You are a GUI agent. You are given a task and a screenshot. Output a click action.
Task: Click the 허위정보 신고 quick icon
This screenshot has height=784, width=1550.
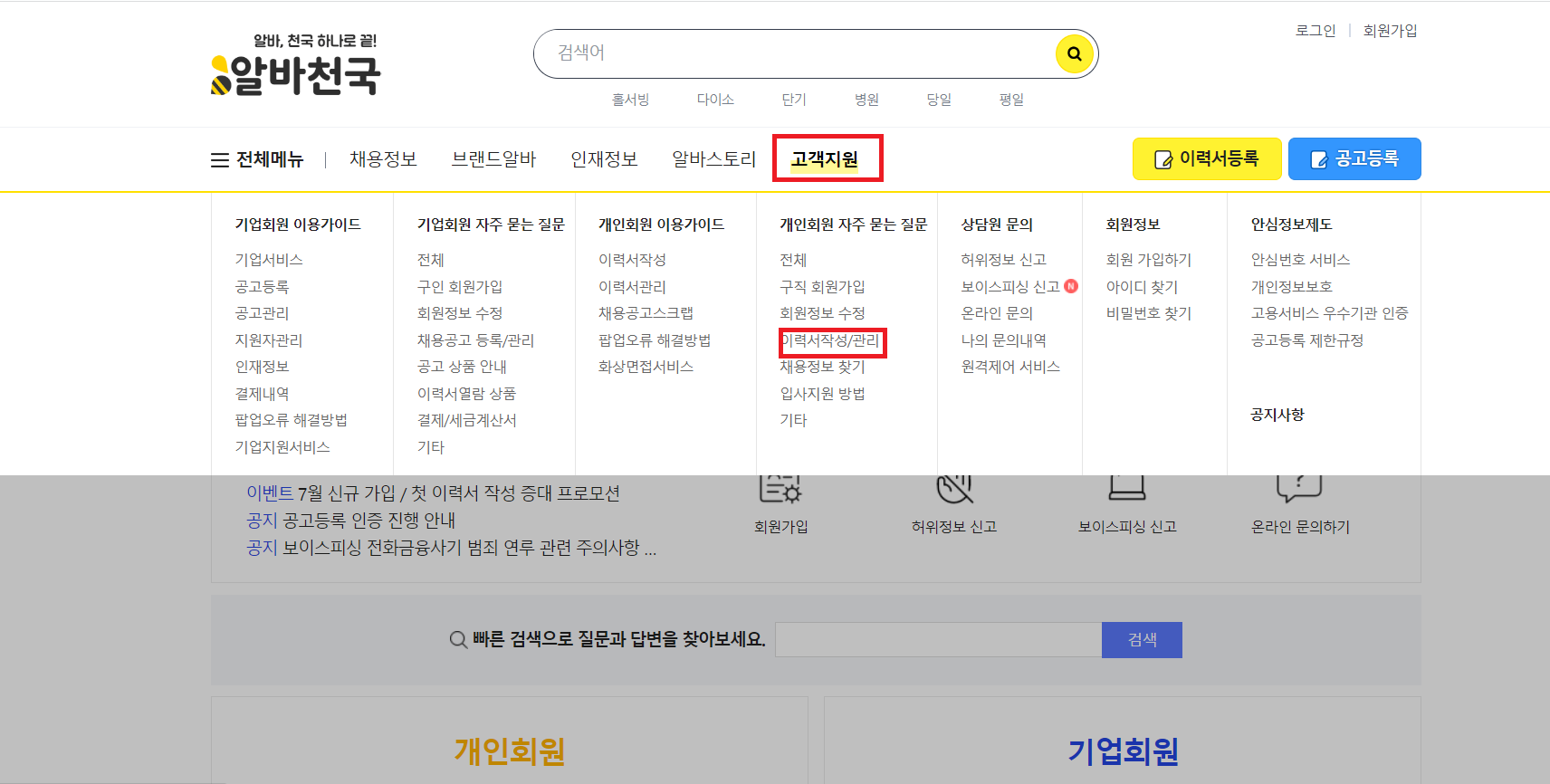(954, 503)
